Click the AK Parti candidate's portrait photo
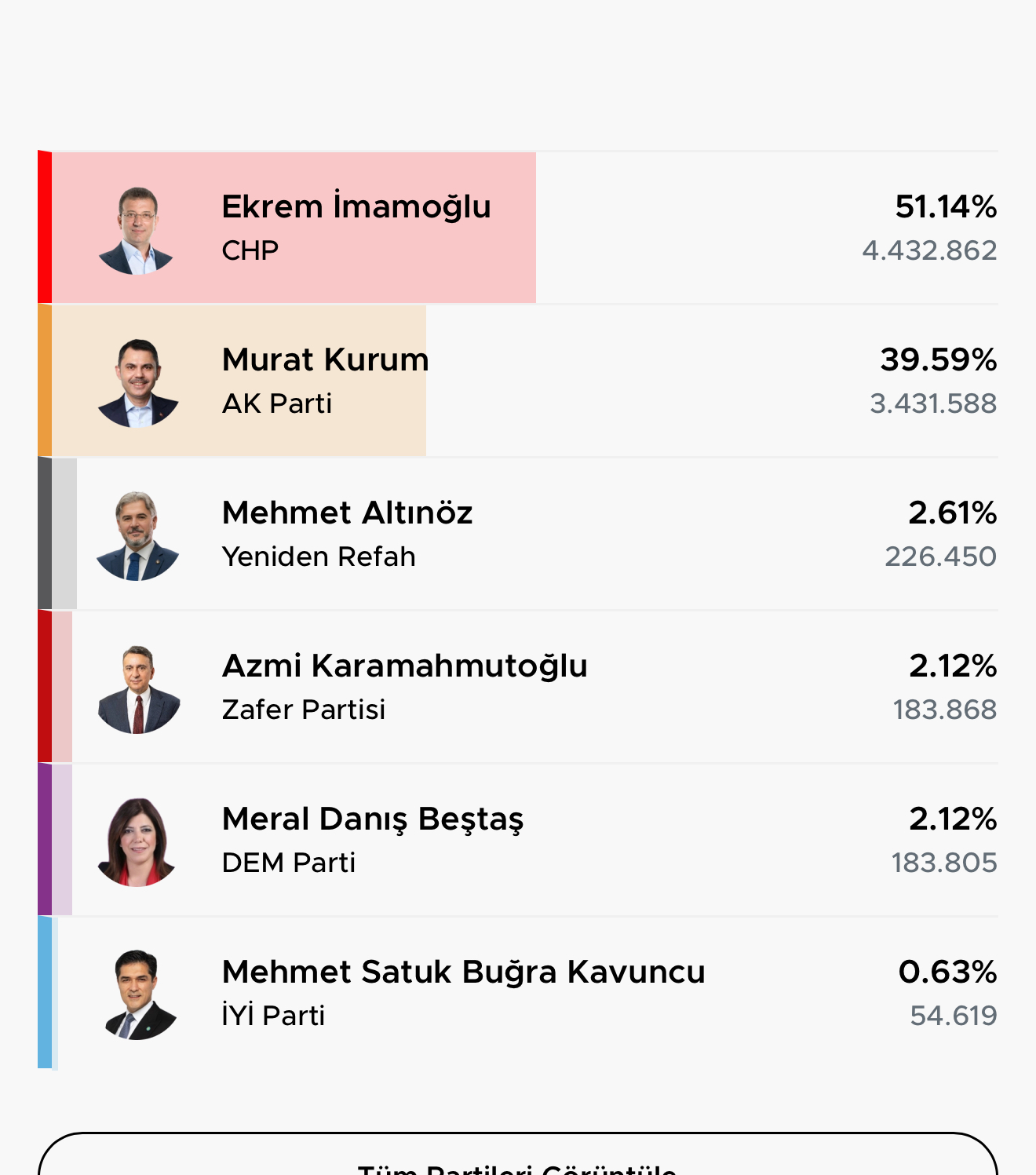Viewport: 1036px width, 1175px height. point(137,383)
